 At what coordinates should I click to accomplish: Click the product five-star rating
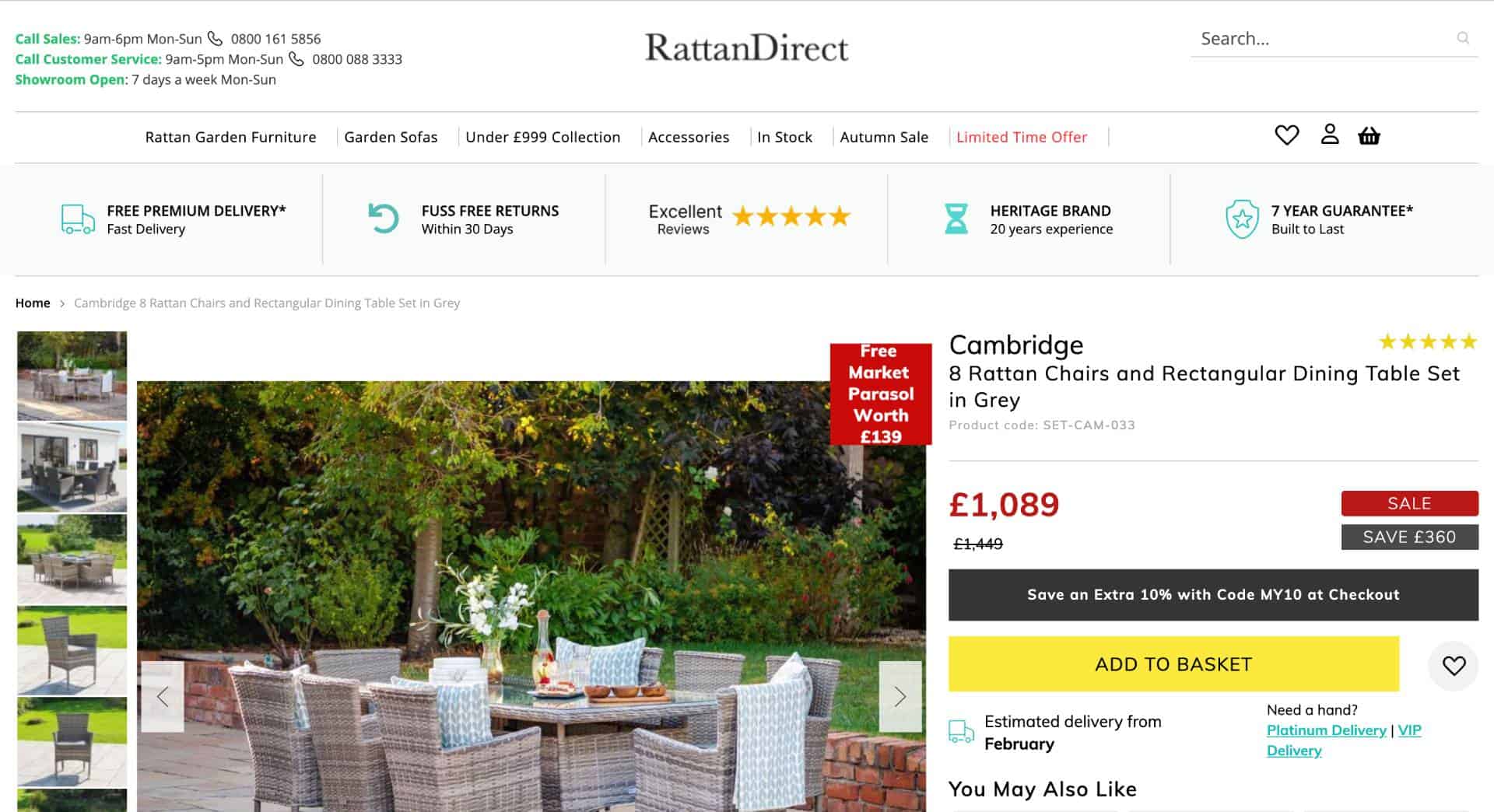(1427, 342)
